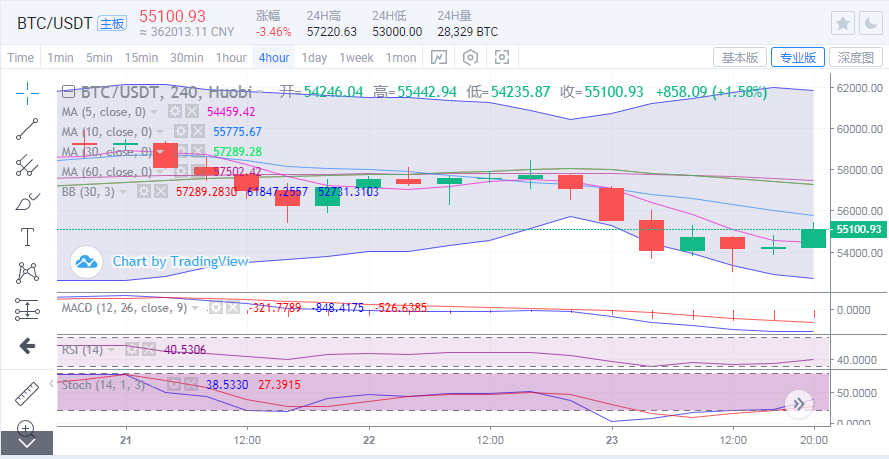Screen dimensions: 889x459
Task: Open chart settings hexagon icon
Action: 471,57
